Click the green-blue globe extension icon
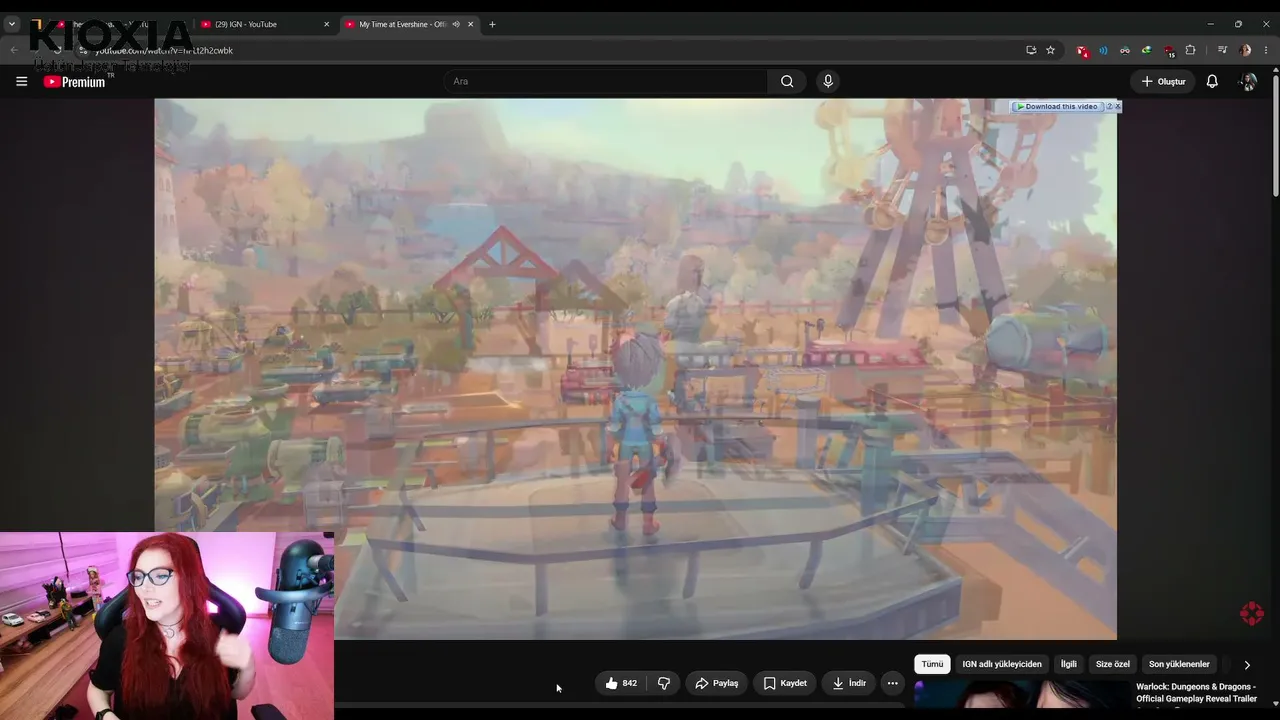Screen dimensions: 1280x720 [x=1146, y=50]
